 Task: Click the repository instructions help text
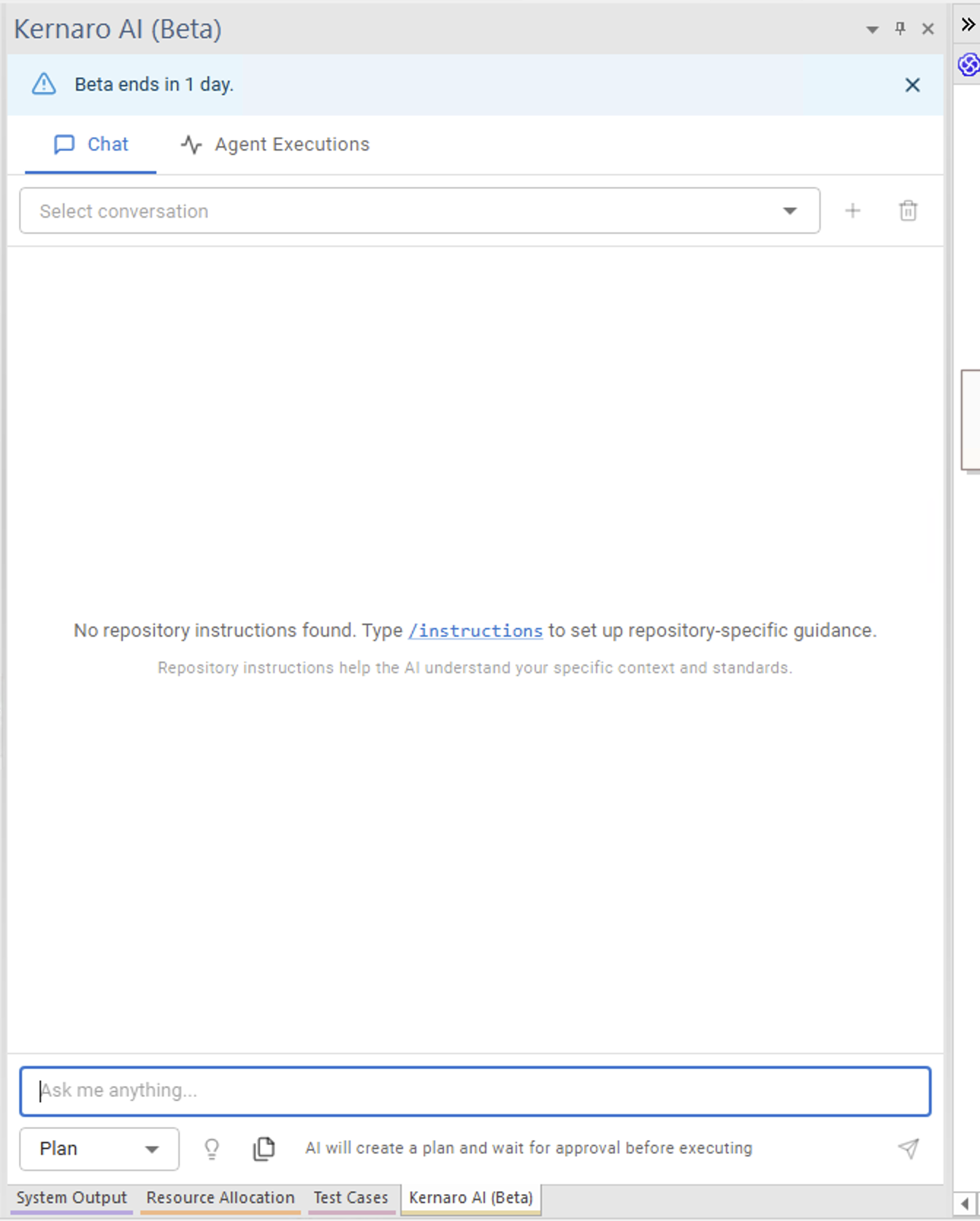475,668
